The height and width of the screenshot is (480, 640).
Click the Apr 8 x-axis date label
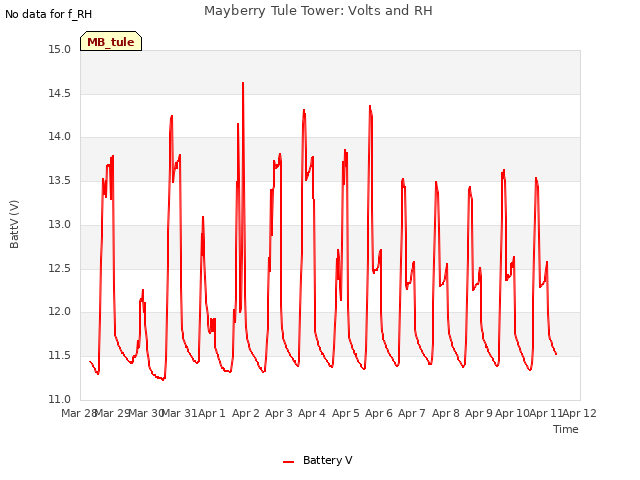point(446,413)
